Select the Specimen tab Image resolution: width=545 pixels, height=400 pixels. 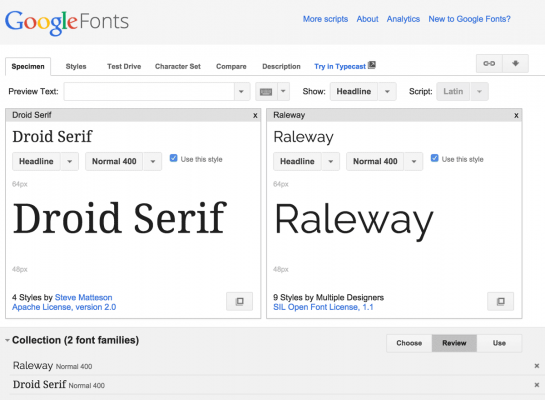pyautogui.click(x=28, y=66)
